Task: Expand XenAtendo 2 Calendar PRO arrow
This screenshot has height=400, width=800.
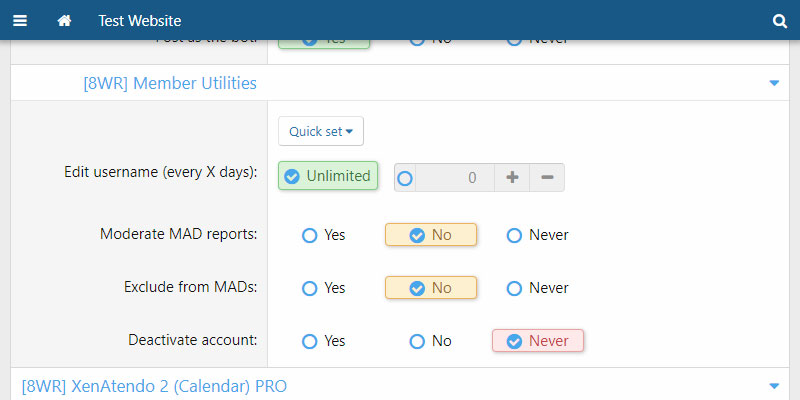Action: [774, 385]
